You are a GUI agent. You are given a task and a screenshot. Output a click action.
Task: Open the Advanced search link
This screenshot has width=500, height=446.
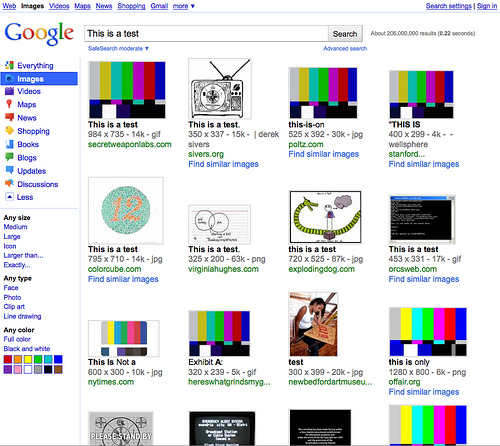345,48
